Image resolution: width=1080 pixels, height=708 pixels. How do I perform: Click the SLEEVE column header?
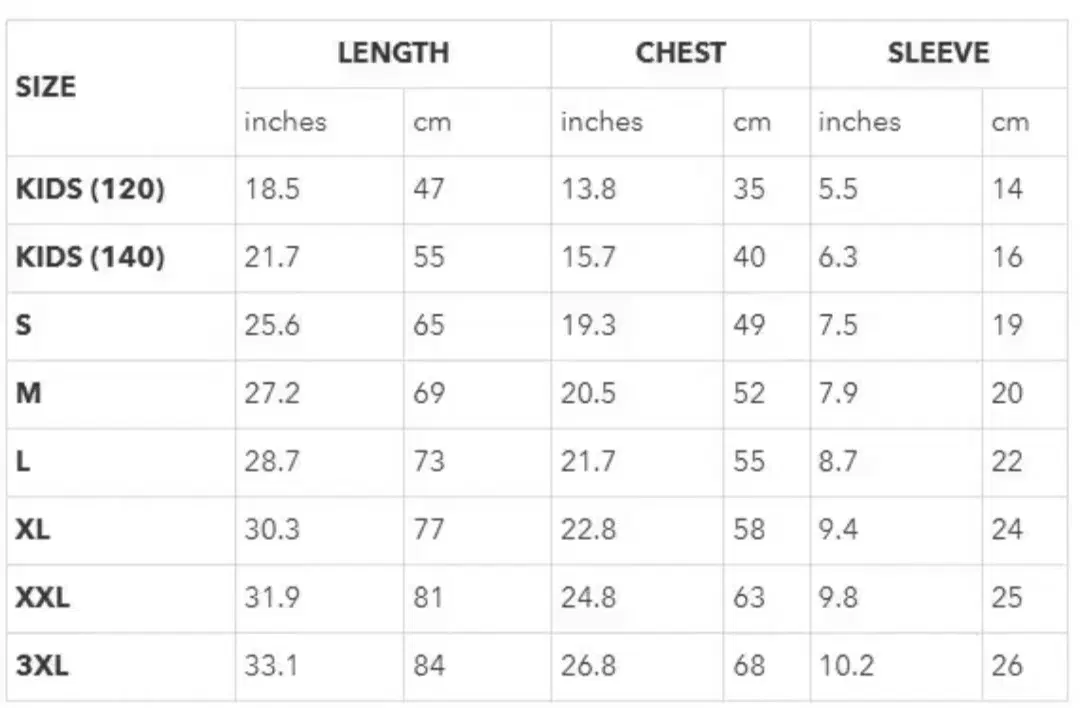937,53
